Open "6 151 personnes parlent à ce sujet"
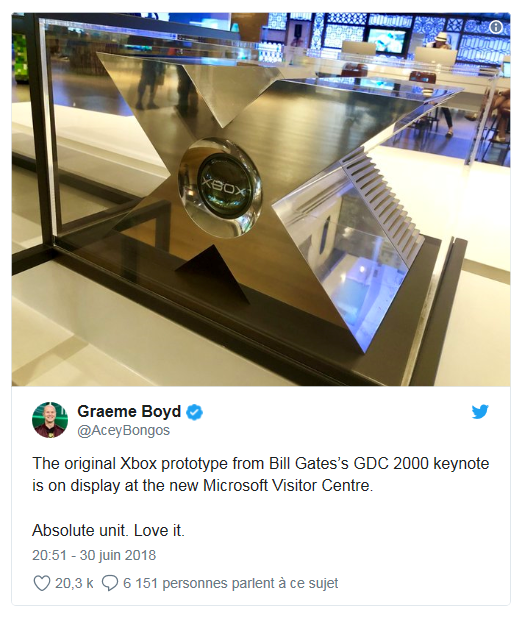522x618 pixels. click(231, 583)
